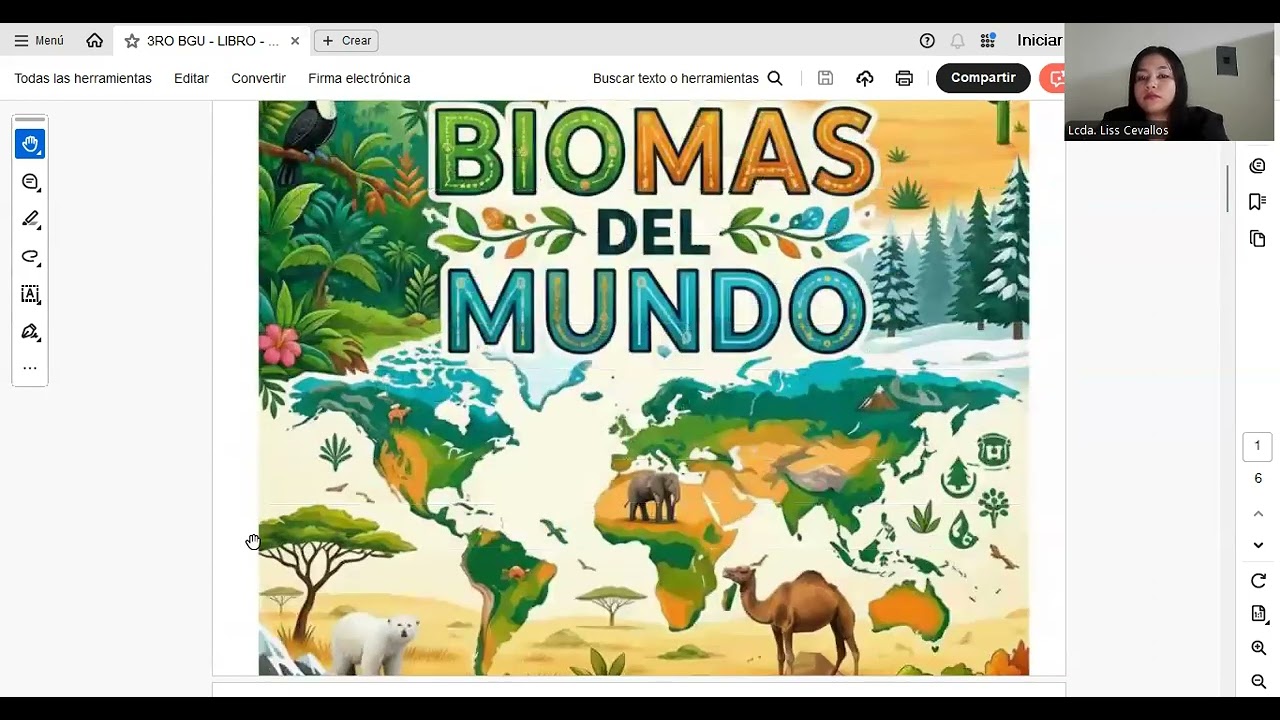Image resolution: width=1280 pixels, height=720 pixels.
Task: Switch to the 3RO BGU - LIBRO tab
Action: pos(212,41)
